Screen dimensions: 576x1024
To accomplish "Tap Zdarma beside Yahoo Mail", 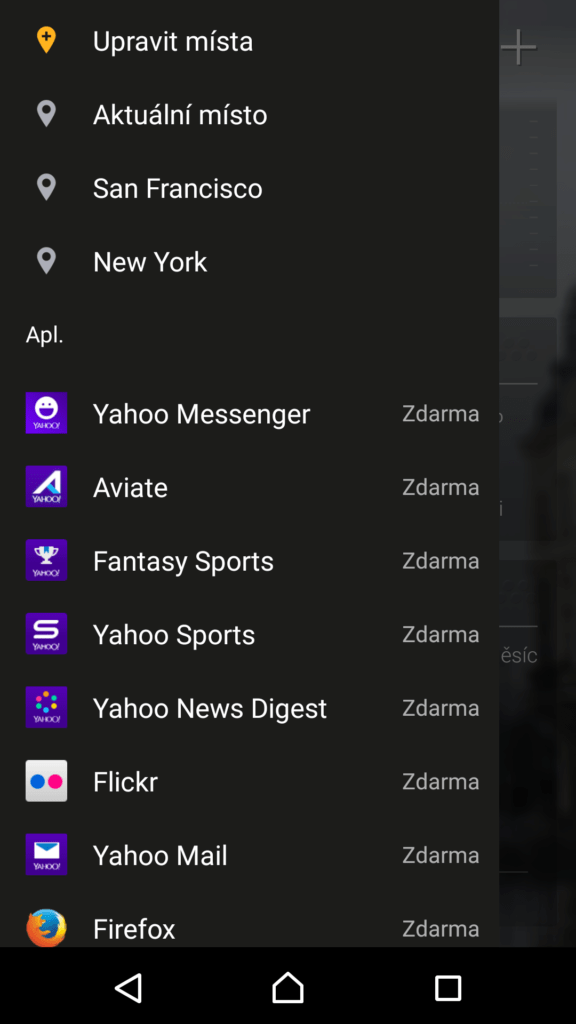I will coord(441,856).
